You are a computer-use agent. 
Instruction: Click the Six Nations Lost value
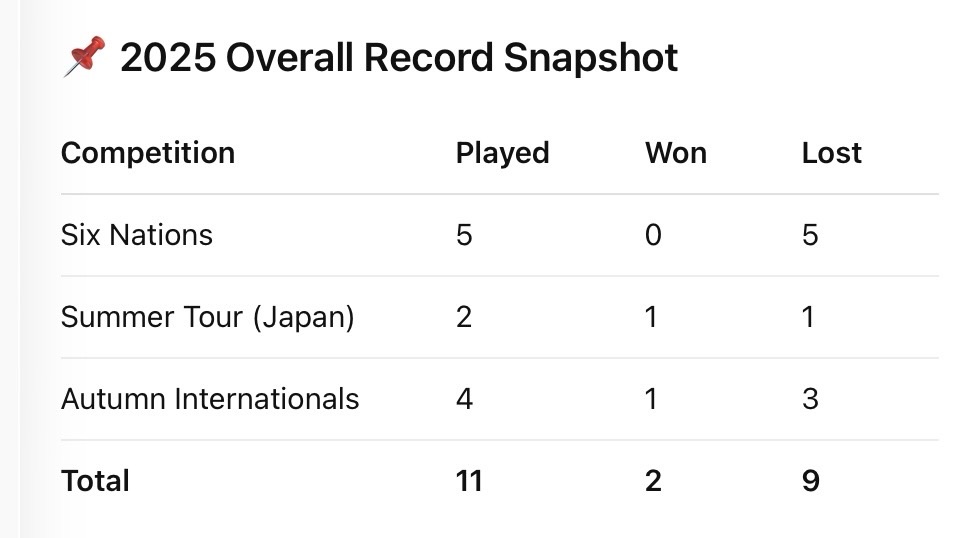click(x=810, y=235)
